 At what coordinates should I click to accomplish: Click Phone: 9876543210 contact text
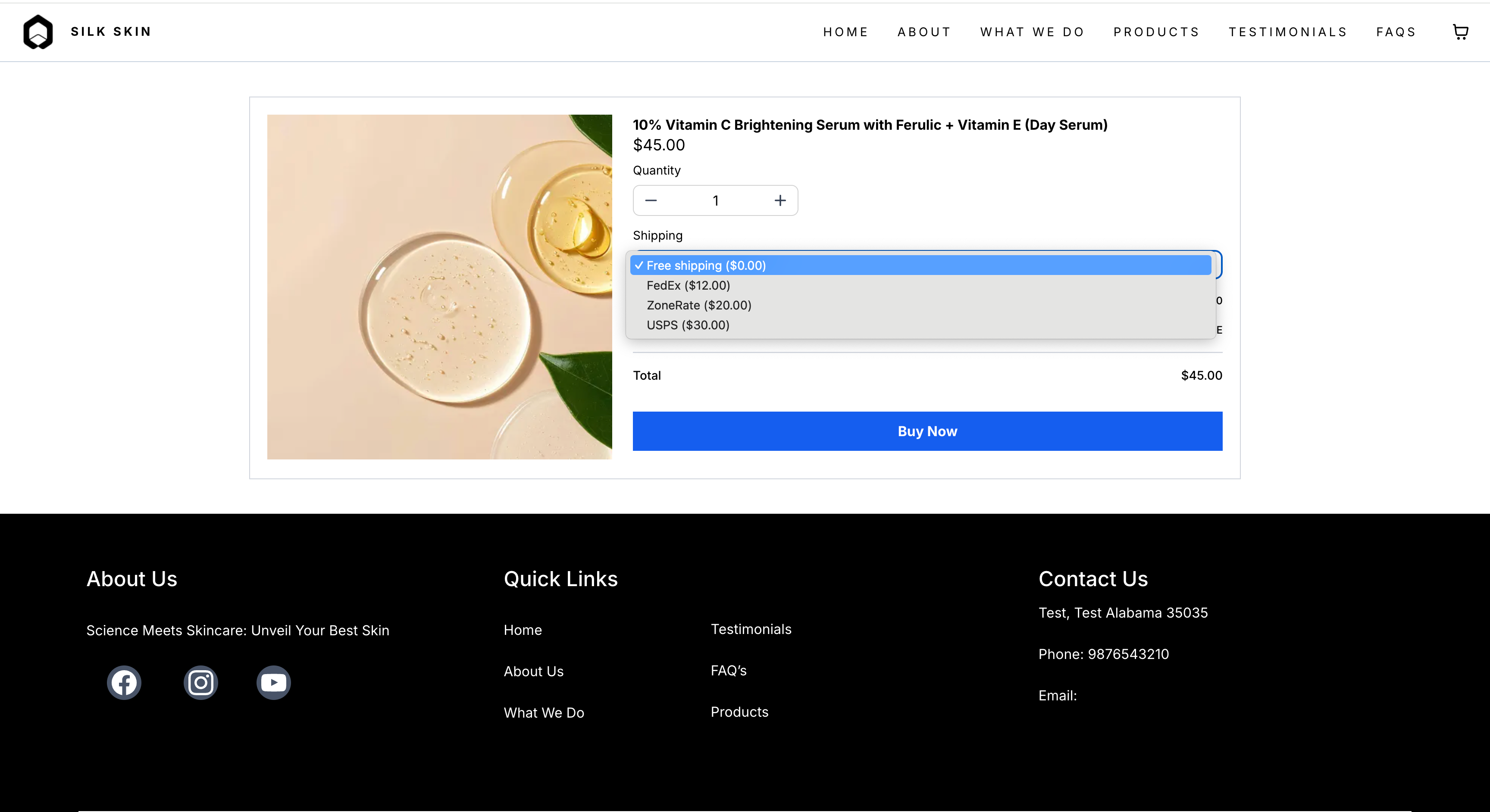(x=1104, y=654)
